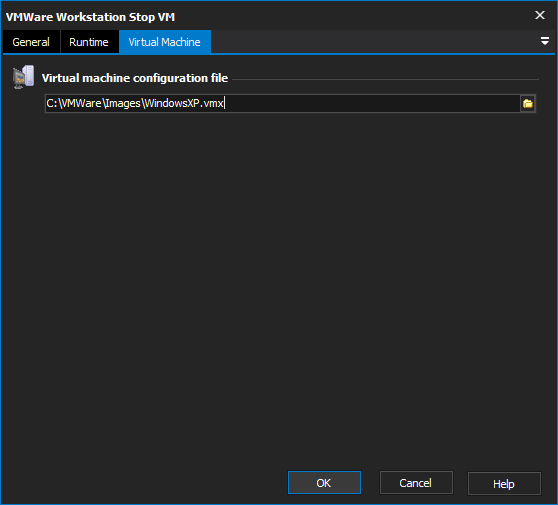Viewport: 558px width, 505px height.
Task: Click the 'Virtual machine configuration file' heading
Action: point(135,78)
